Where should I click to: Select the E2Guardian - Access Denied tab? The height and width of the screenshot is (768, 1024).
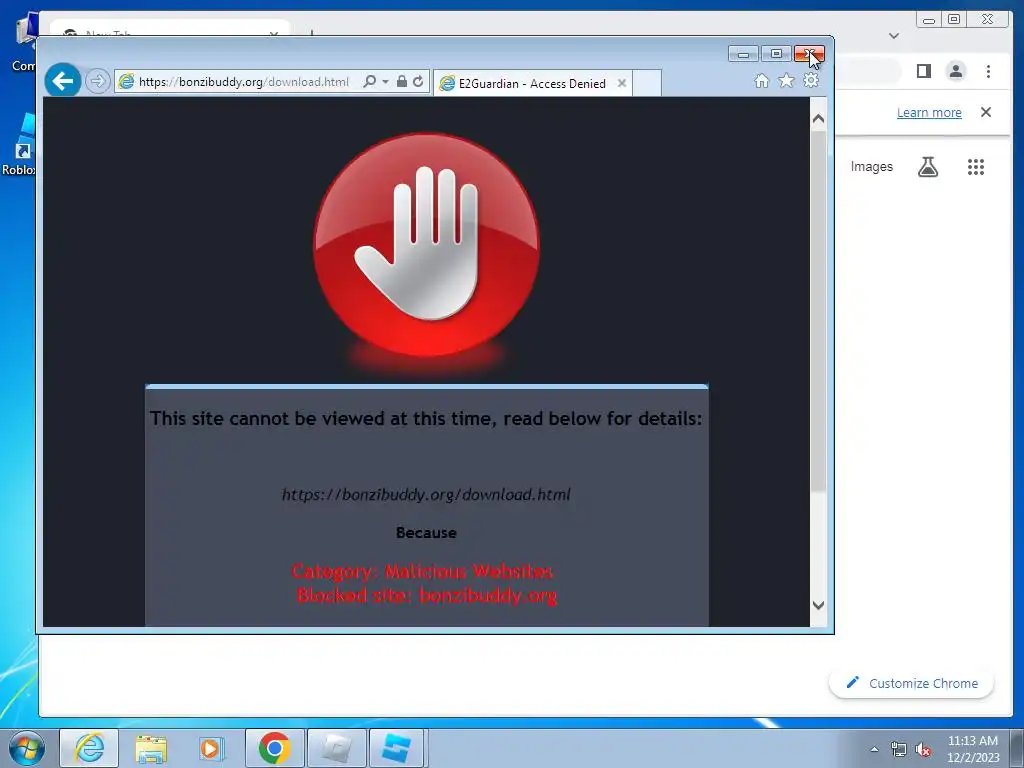532,84
